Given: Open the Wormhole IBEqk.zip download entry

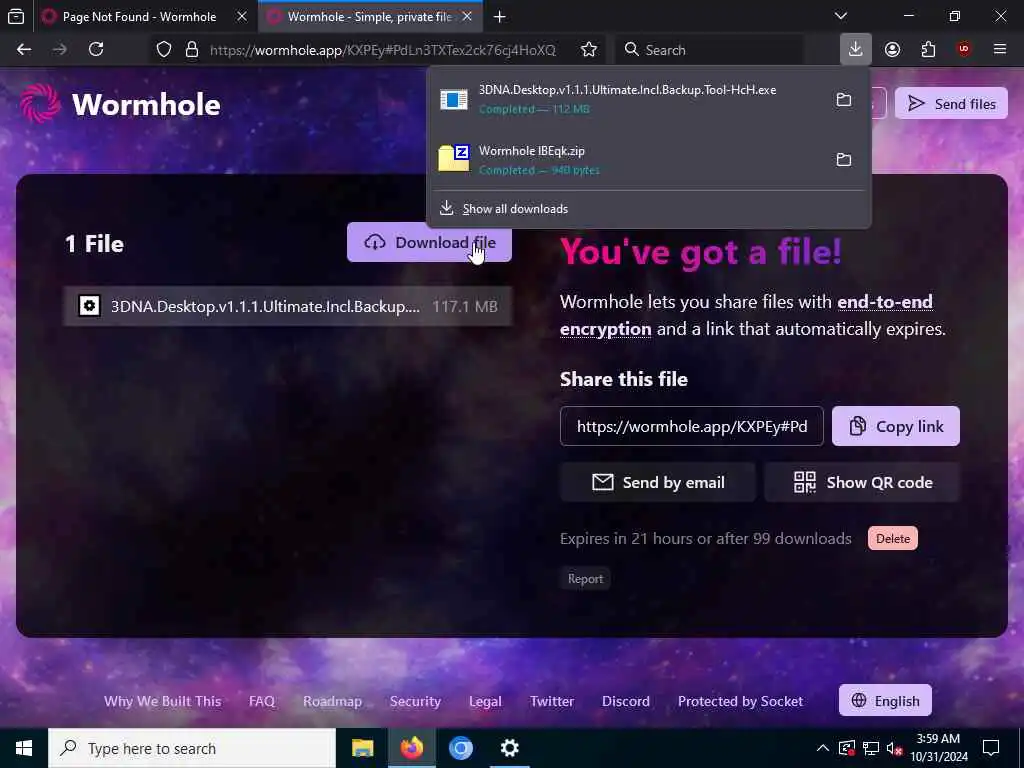Looking at the screenshot, I should 627,159.
